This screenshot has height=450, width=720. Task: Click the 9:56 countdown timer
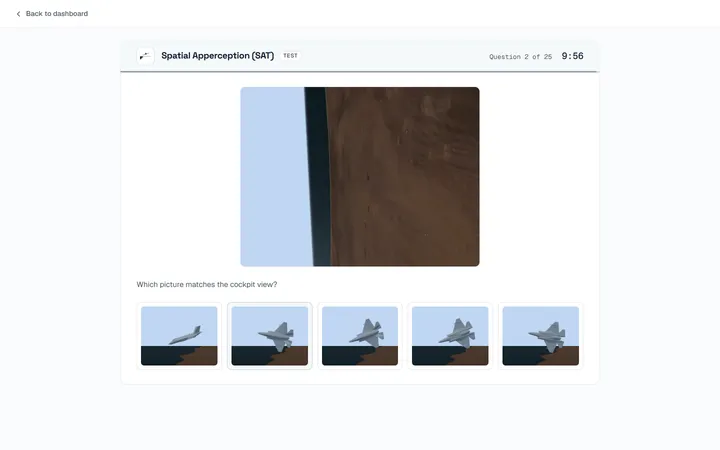pyautogui.click(x=573, y=56)
